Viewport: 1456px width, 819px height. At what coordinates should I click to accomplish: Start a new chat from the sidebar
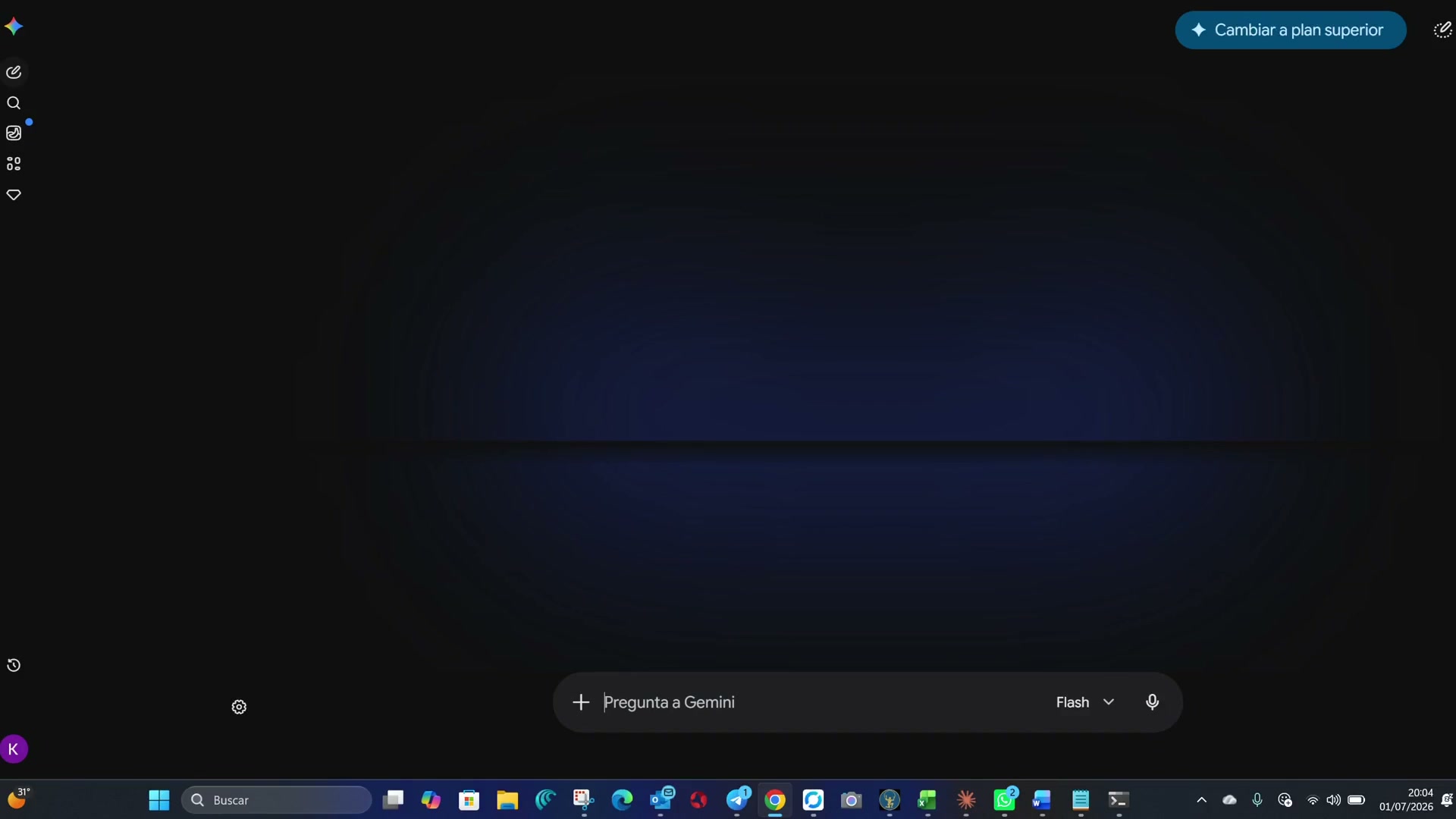14,72
